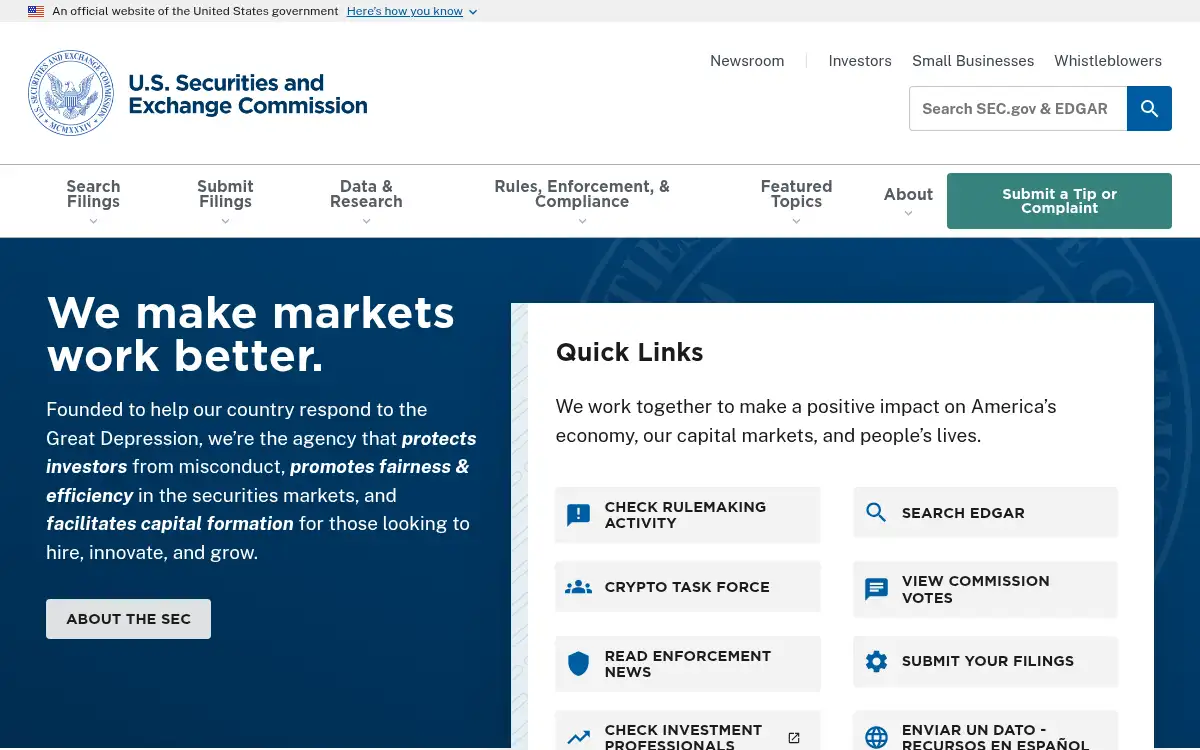1200x750 pixels.
Task: Open the Whistleblowers link
Action: pyautogui.click(x=1108, y=61)
